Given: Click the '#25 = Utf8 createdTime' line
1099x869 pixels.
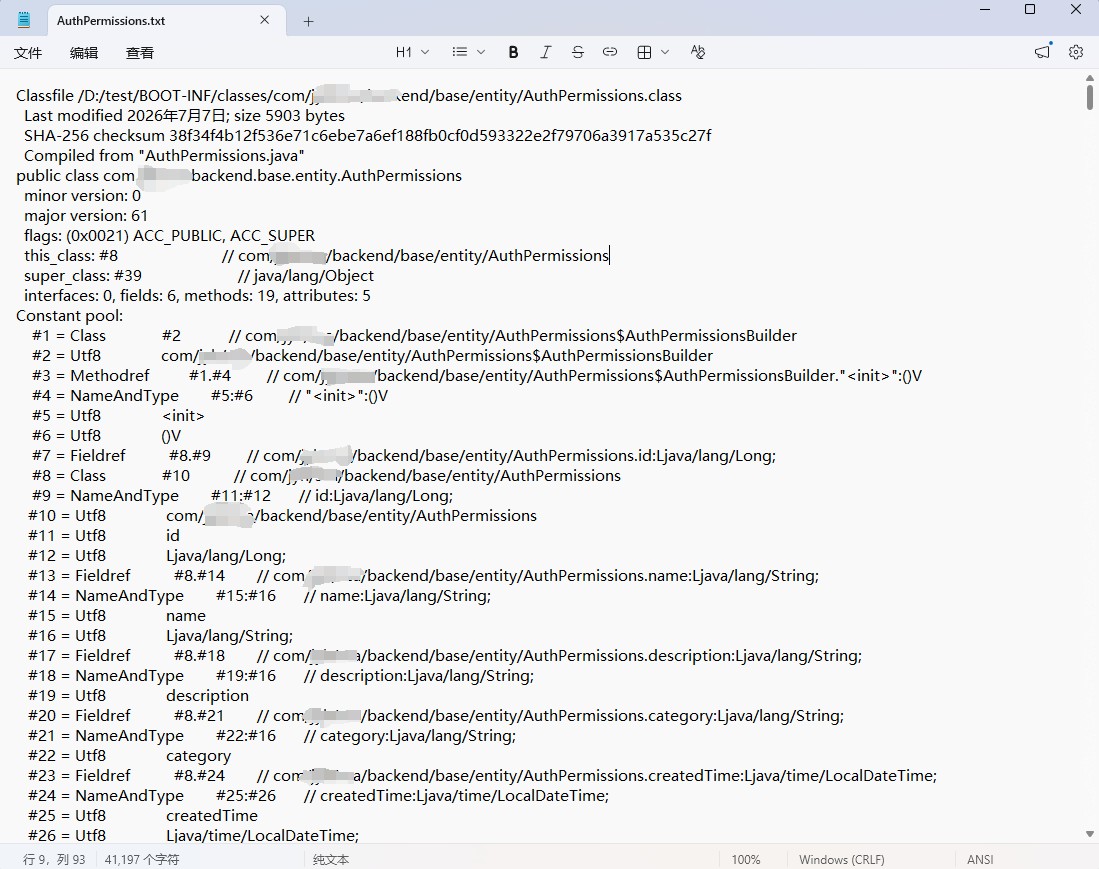Looking at the screenshot, I should coord(143,816).
